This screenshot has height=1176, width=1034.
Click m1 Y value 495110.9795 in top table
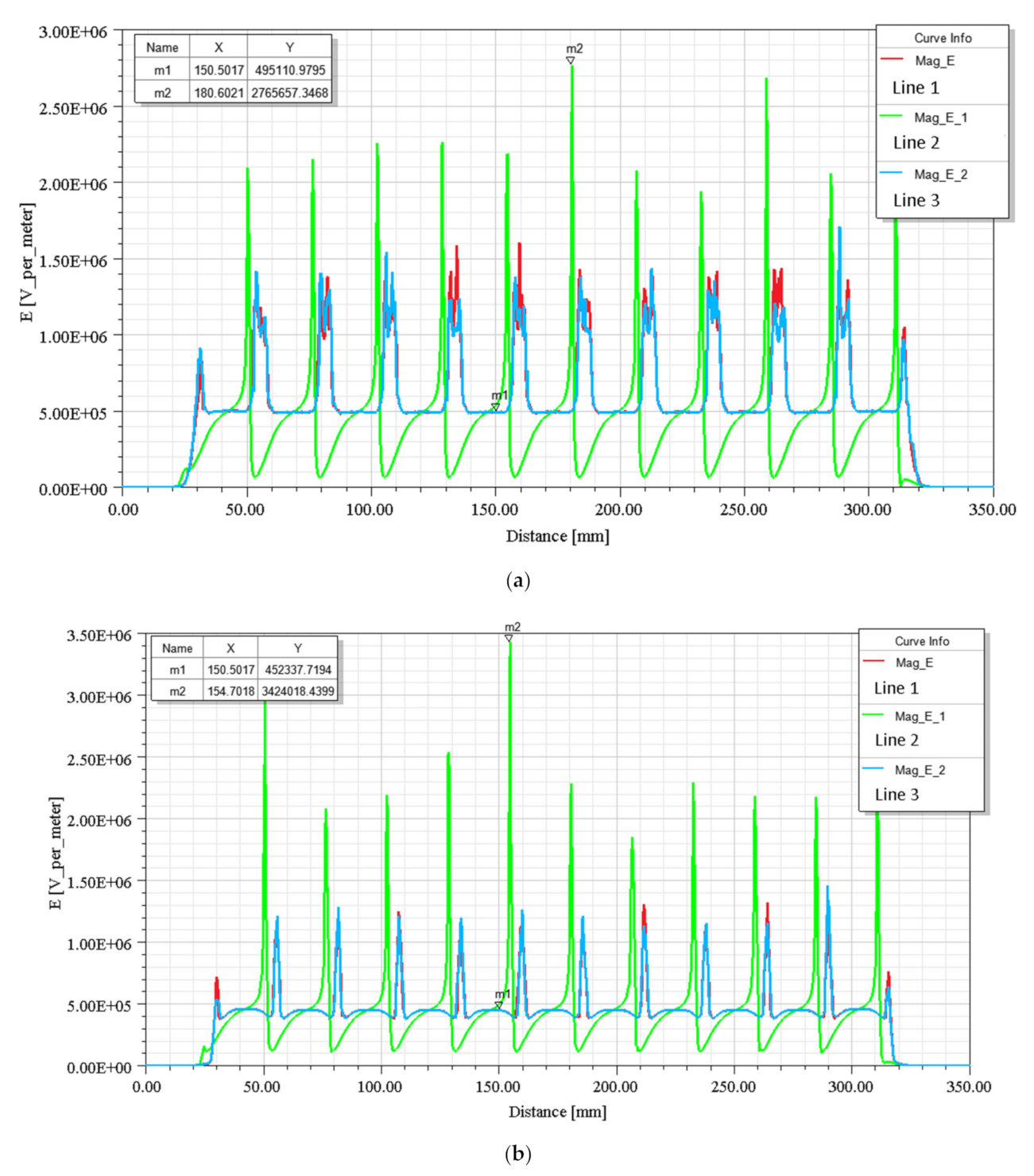click(290, 70)
